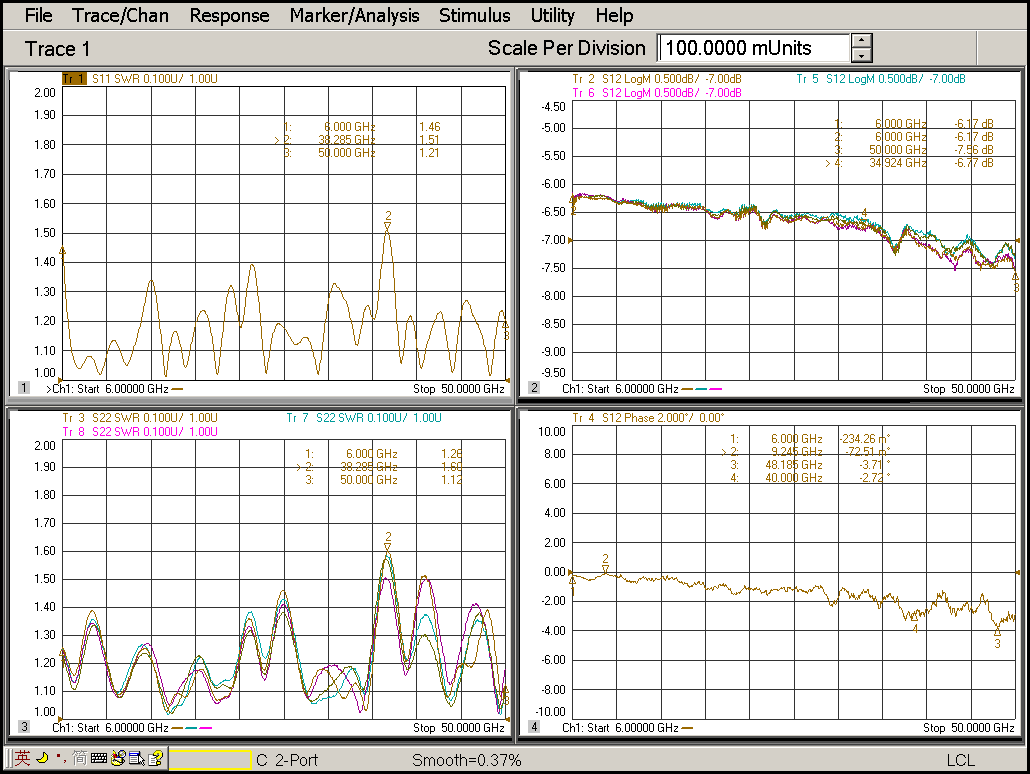Click the IME English/Chinese mode icon
1030x774 pixels.
point(21,759)
